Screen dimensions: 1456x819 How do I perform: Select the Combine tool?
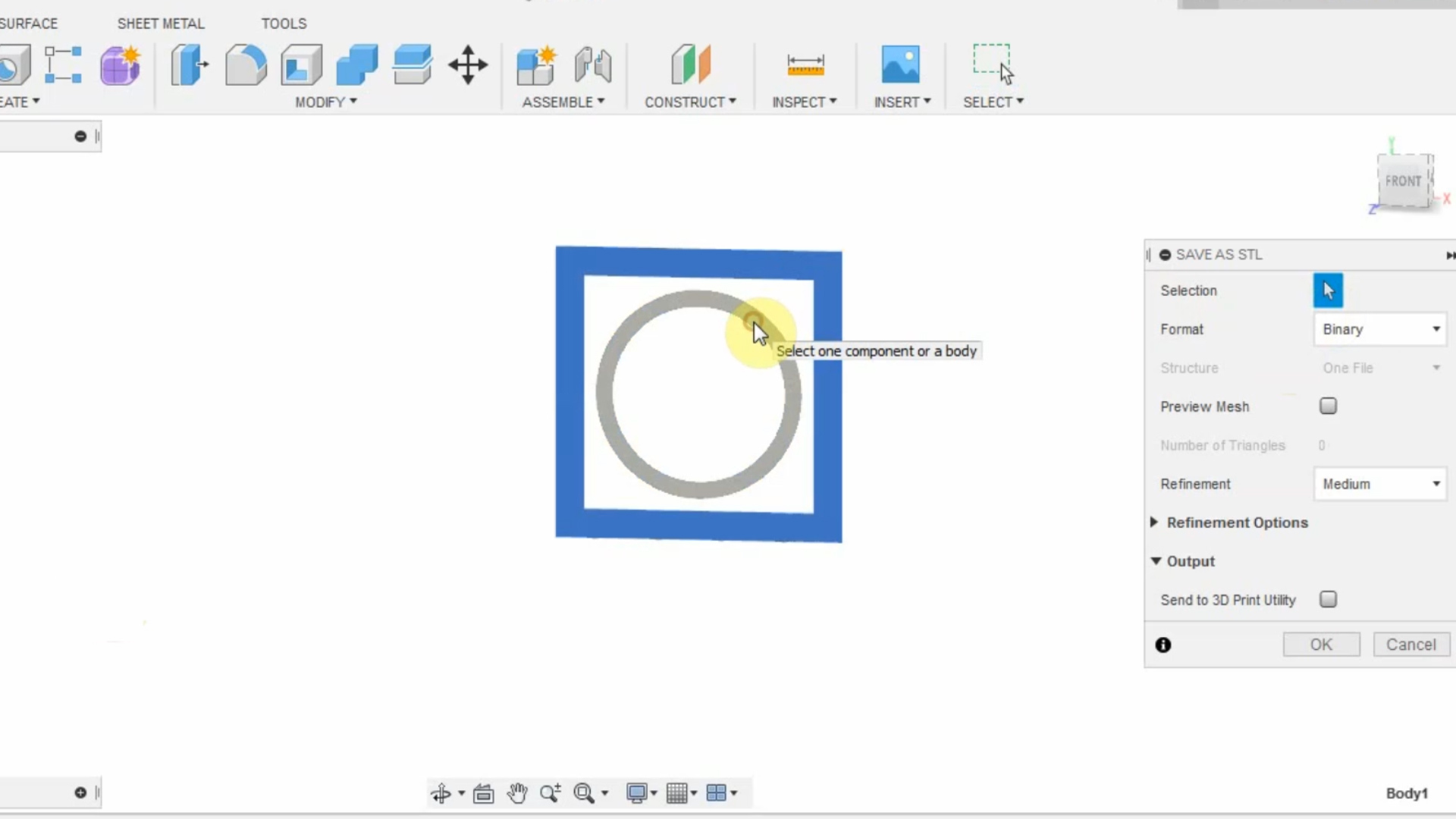pyautogui.click(x=356, y=64)
